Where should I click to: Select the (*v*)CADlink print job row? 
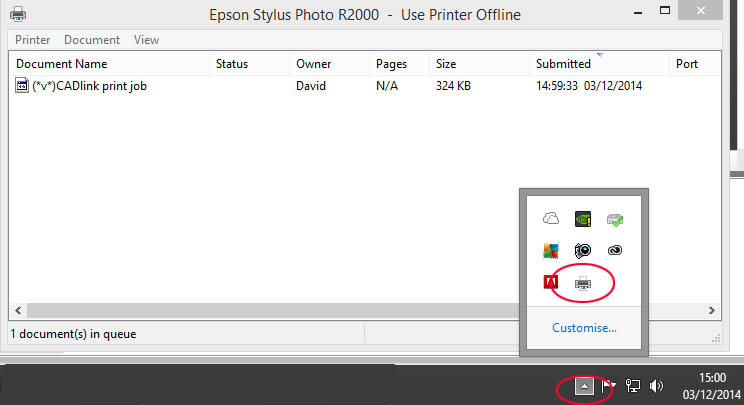point(365,86)
